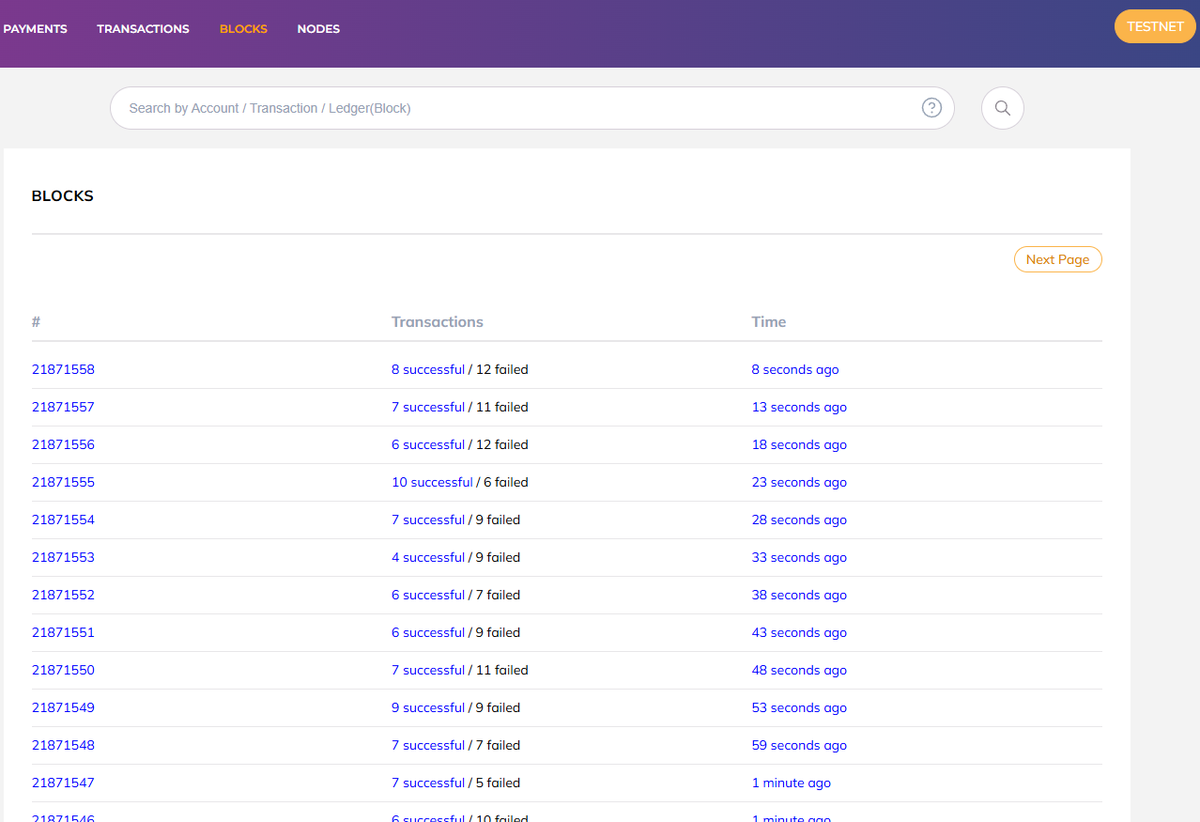Viewport: 1200px width, 822px height.
Task: Open the question-mark help icon in search bar
Action: click(x=931, y=108)
